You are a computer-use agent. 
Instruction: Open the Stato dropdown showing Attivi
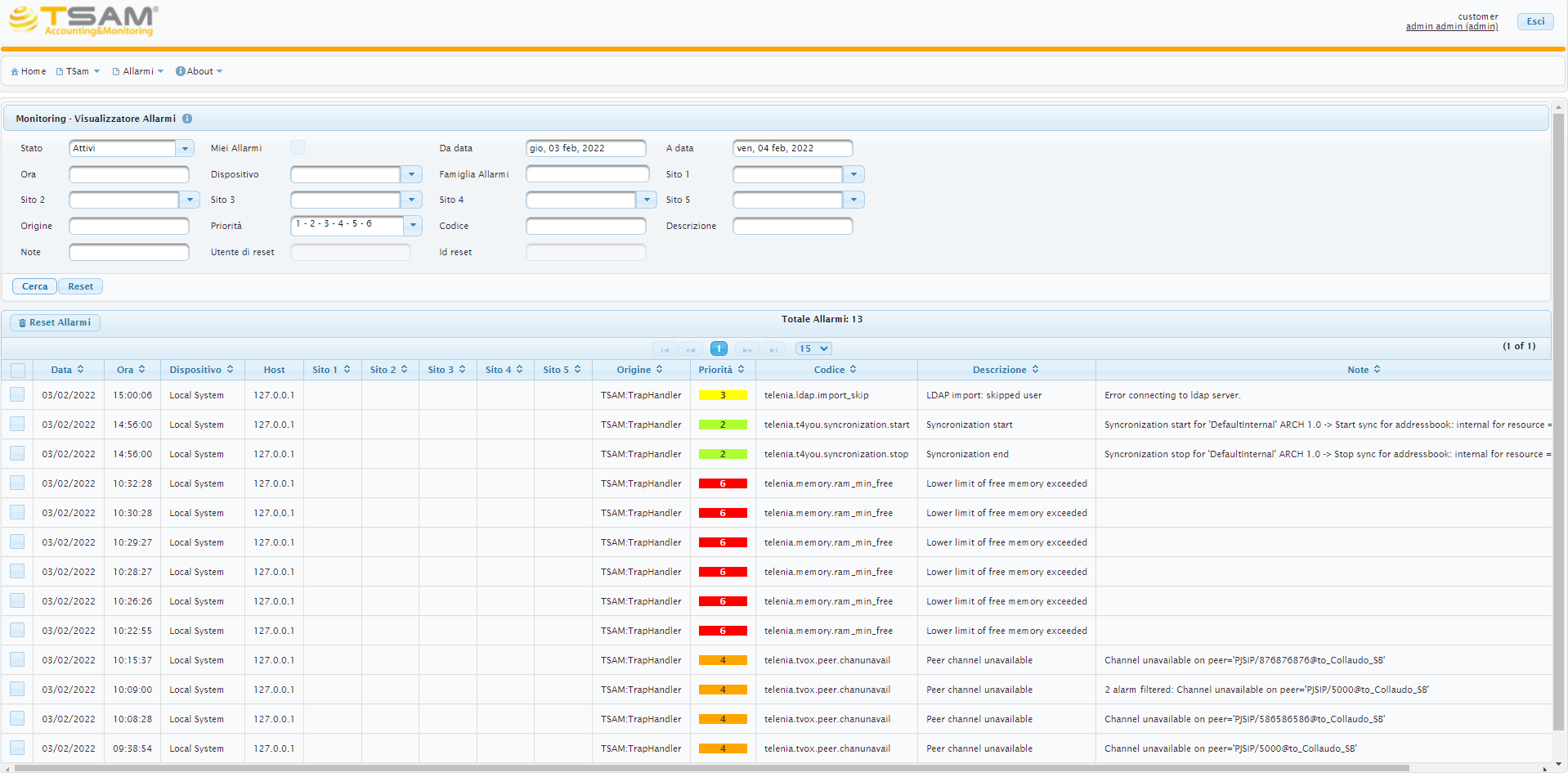coord(185,148)
